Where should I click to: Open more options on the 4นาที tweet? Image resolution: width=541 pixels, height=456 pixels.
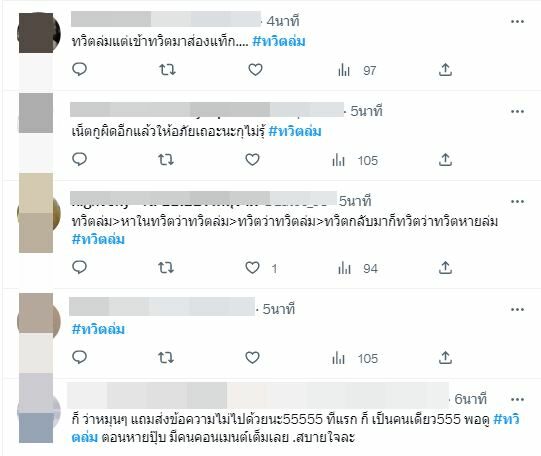(x=517, y=21)
